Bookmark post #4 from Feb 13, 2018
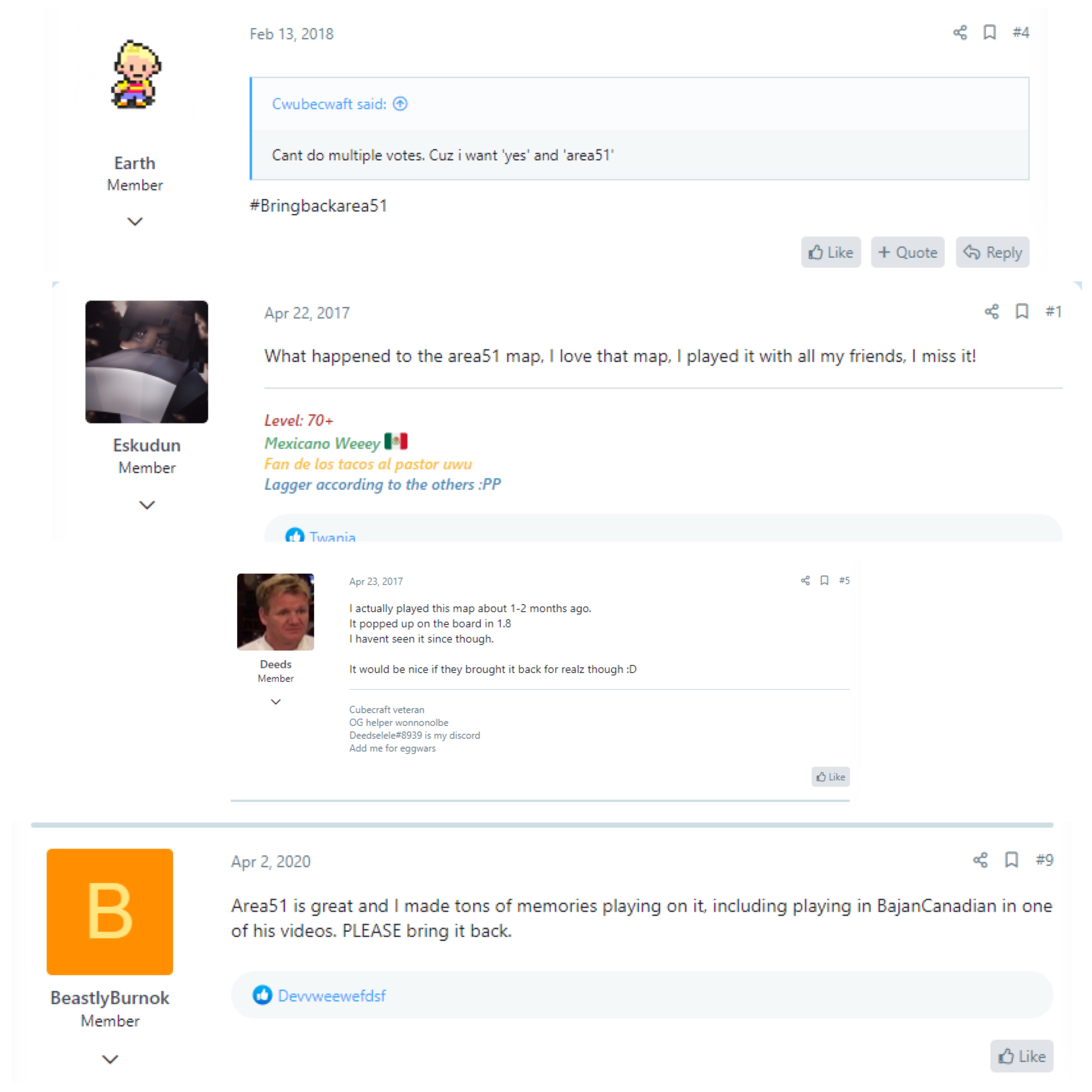This screenshot has height=1092, width=1092. point(989,32)
